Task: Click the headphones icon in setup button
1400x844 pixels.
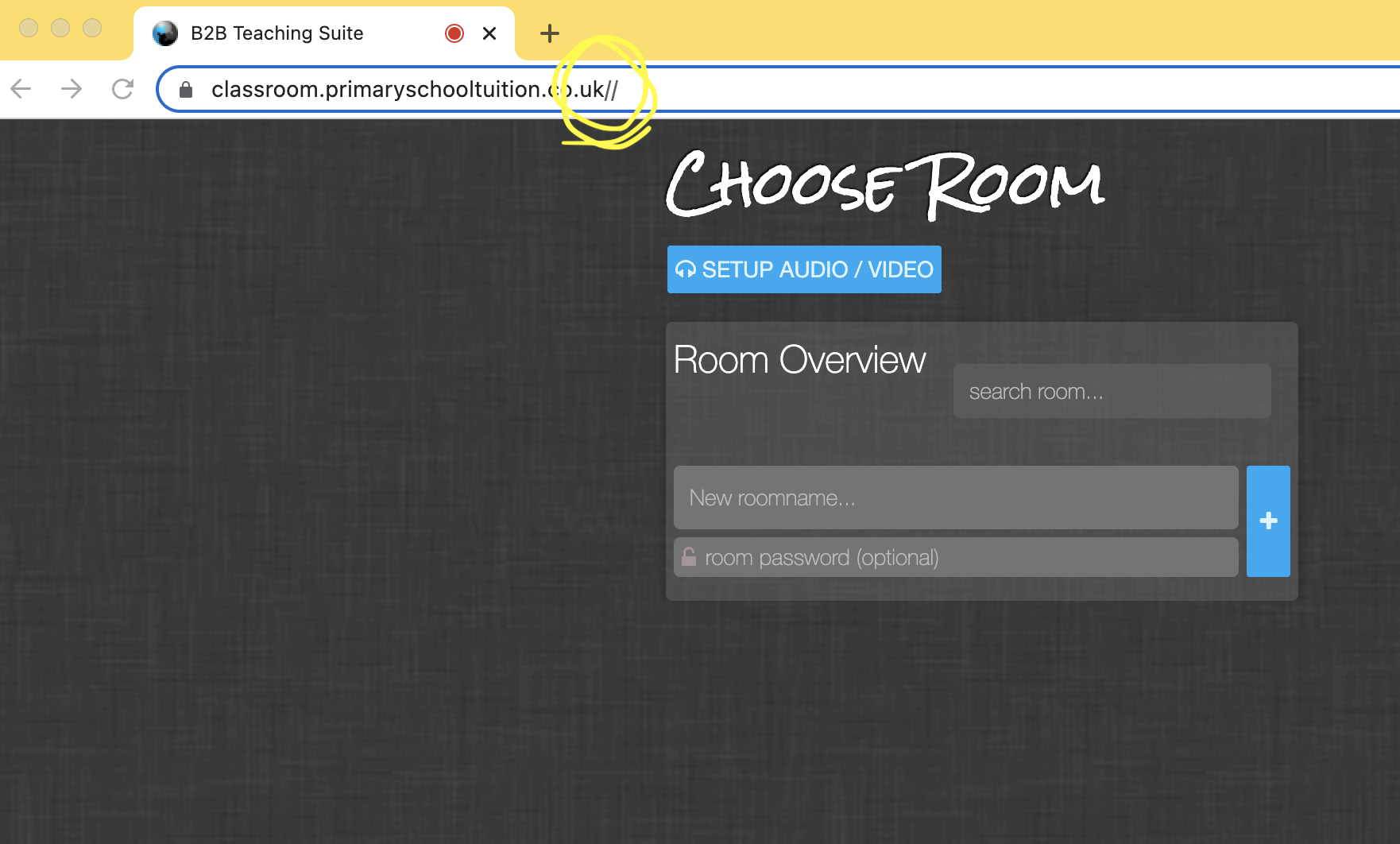Action: (x=686, y=270)
